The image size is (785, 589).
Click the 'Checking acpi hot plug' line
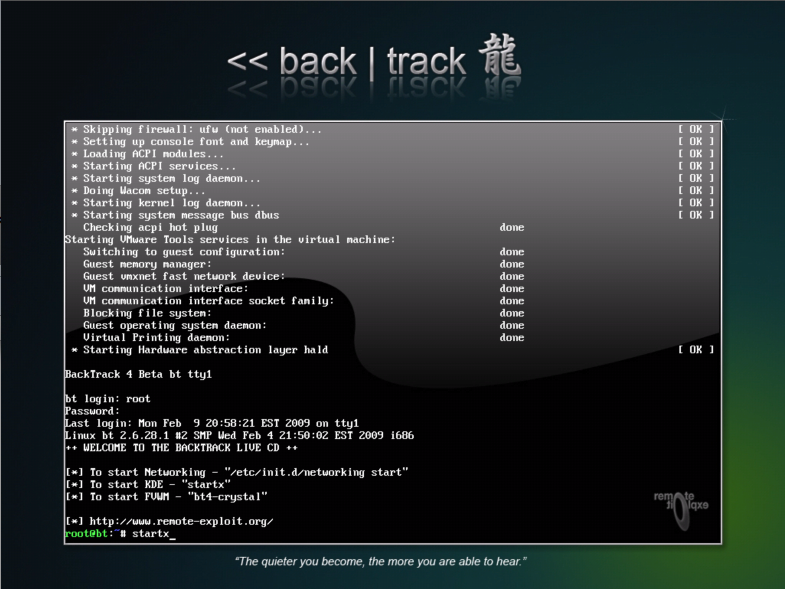(x=150, y=227)
